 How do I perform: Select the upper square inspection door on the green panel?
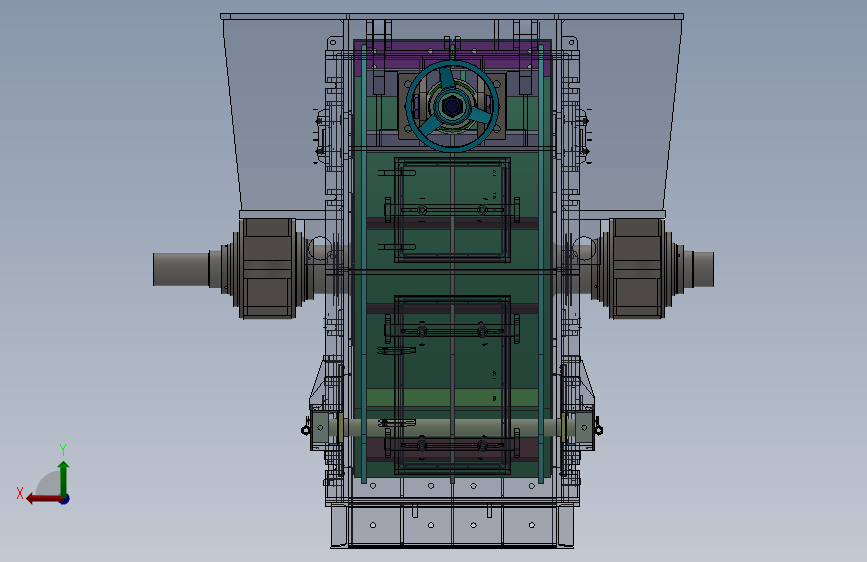(x=452, y=210)
